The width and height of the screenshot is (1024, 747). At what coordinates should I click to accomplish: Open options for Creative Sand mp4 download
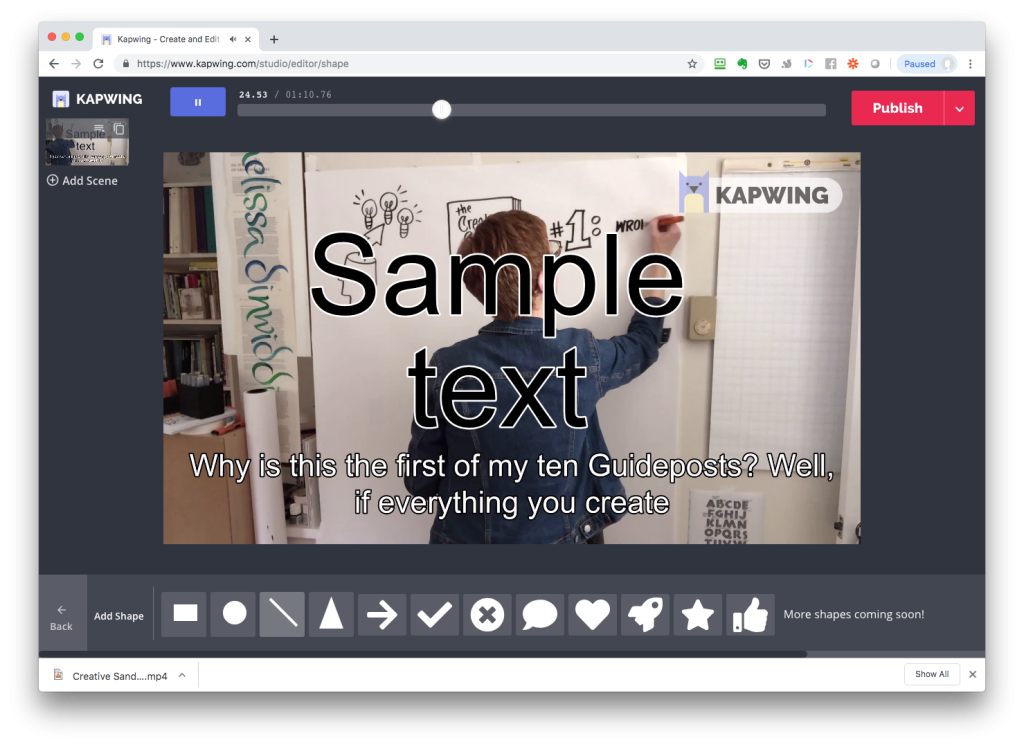point(182,675)
